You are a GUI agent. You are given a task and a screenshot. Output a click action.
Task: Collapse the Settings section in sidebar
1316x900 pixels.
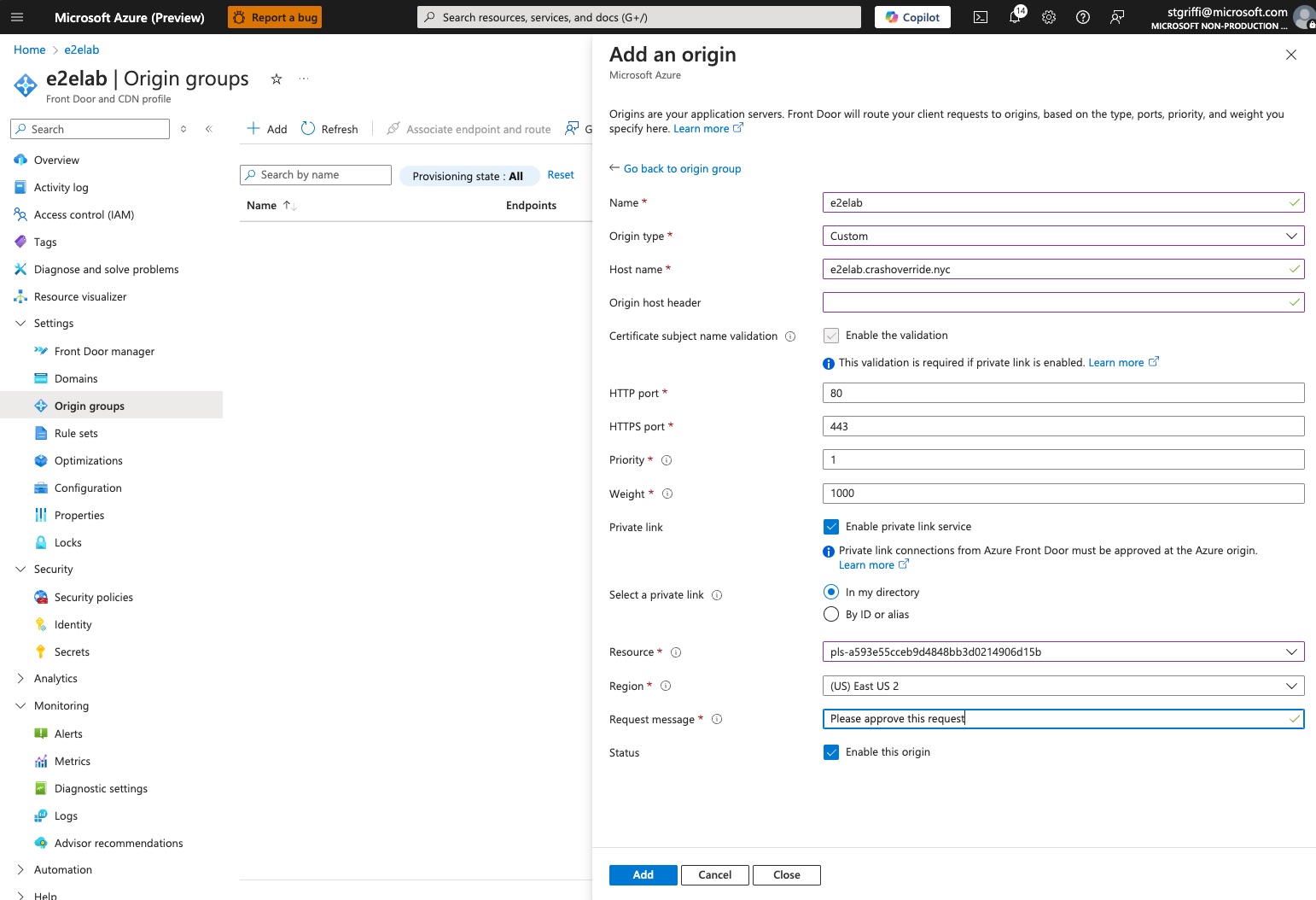[x=20, y=323]
